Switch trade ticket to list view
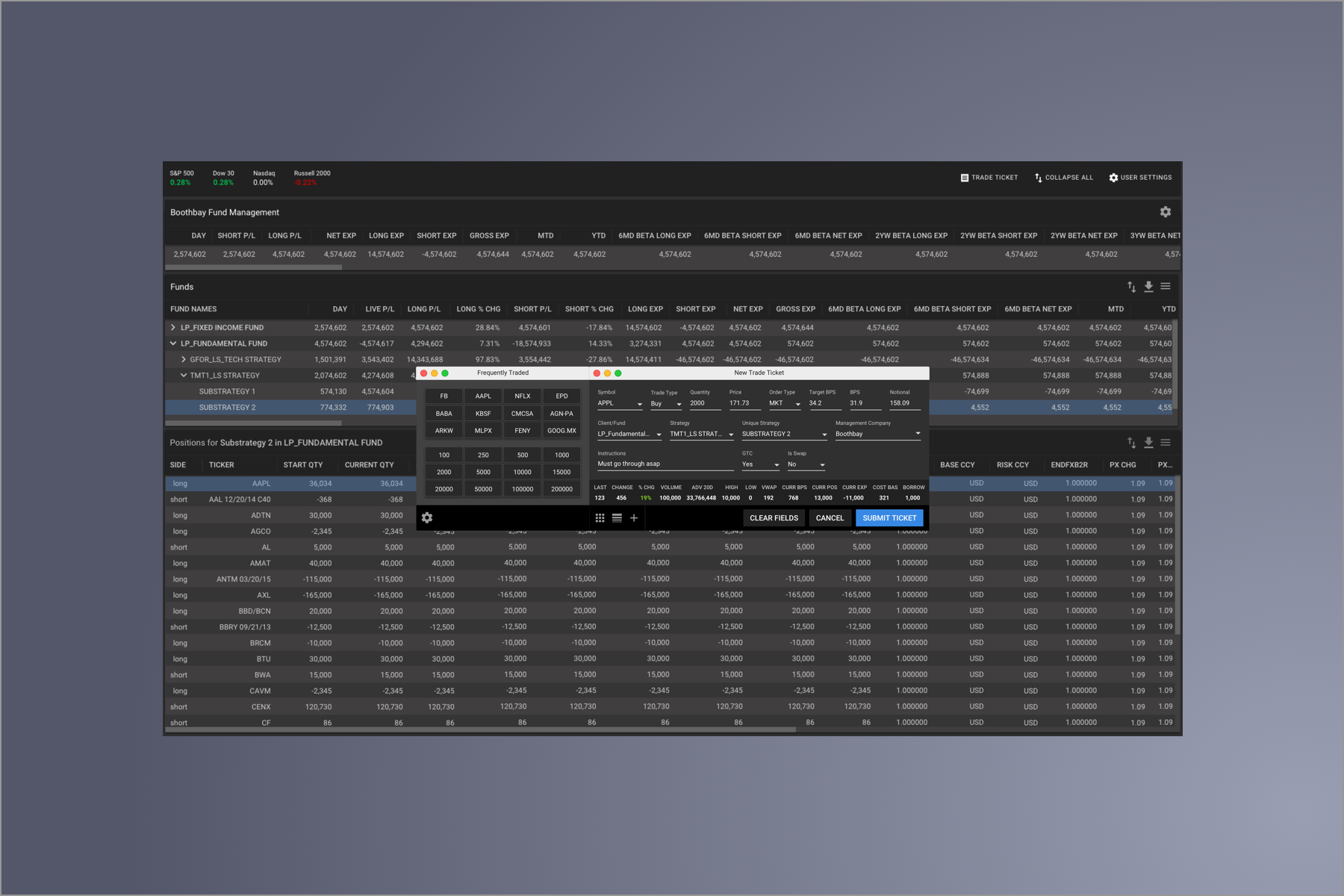The height and width of the screenshot is (896, 1344). pyautogui.click(x=617, y=517)
